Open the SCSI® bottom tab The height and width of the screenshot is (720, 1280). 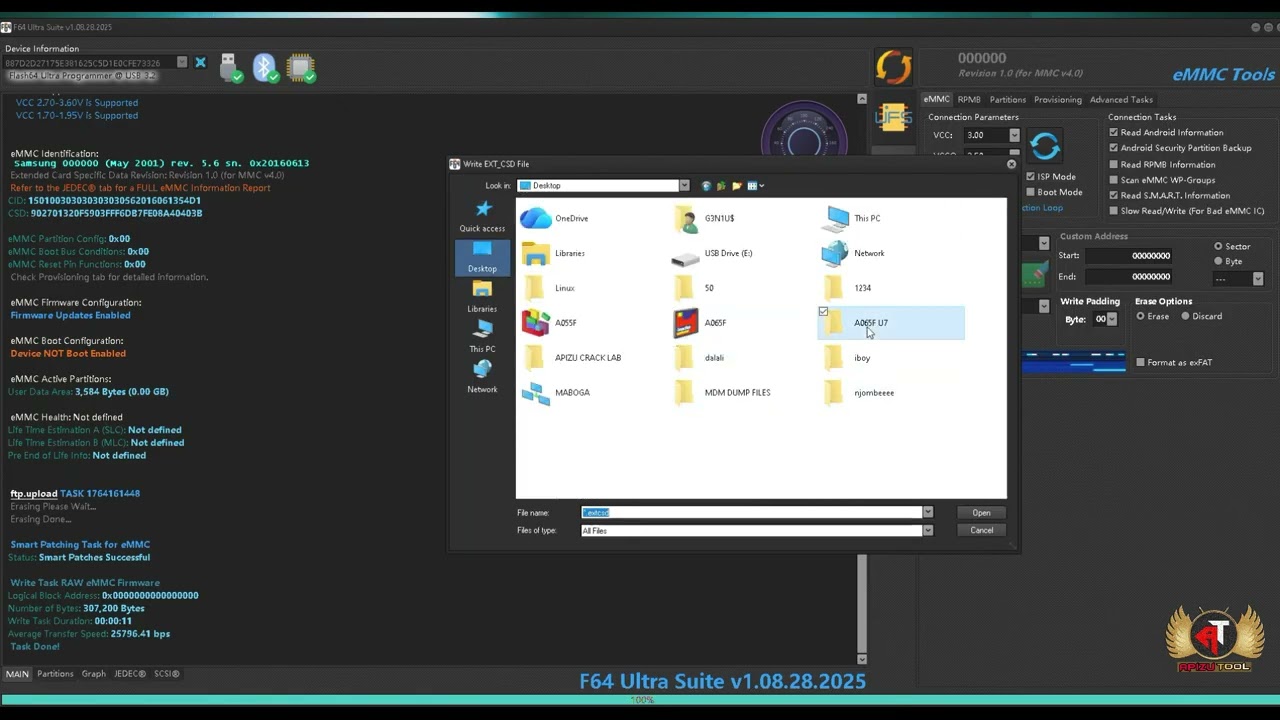pyautogui.click(x=167, y=673)
